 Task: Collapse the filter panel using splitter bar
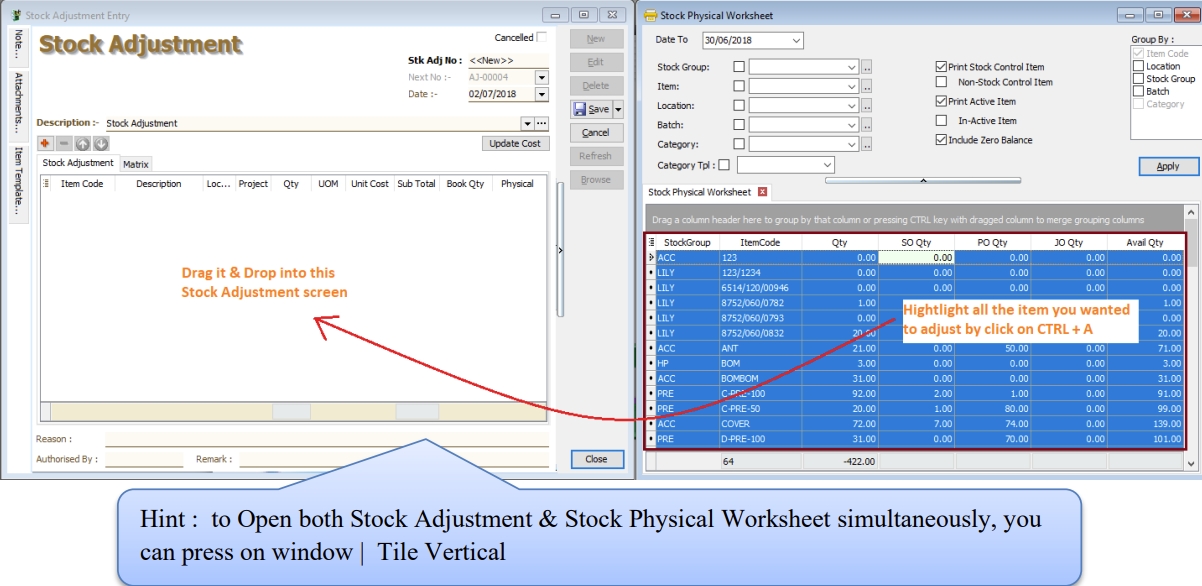(922, 180)
